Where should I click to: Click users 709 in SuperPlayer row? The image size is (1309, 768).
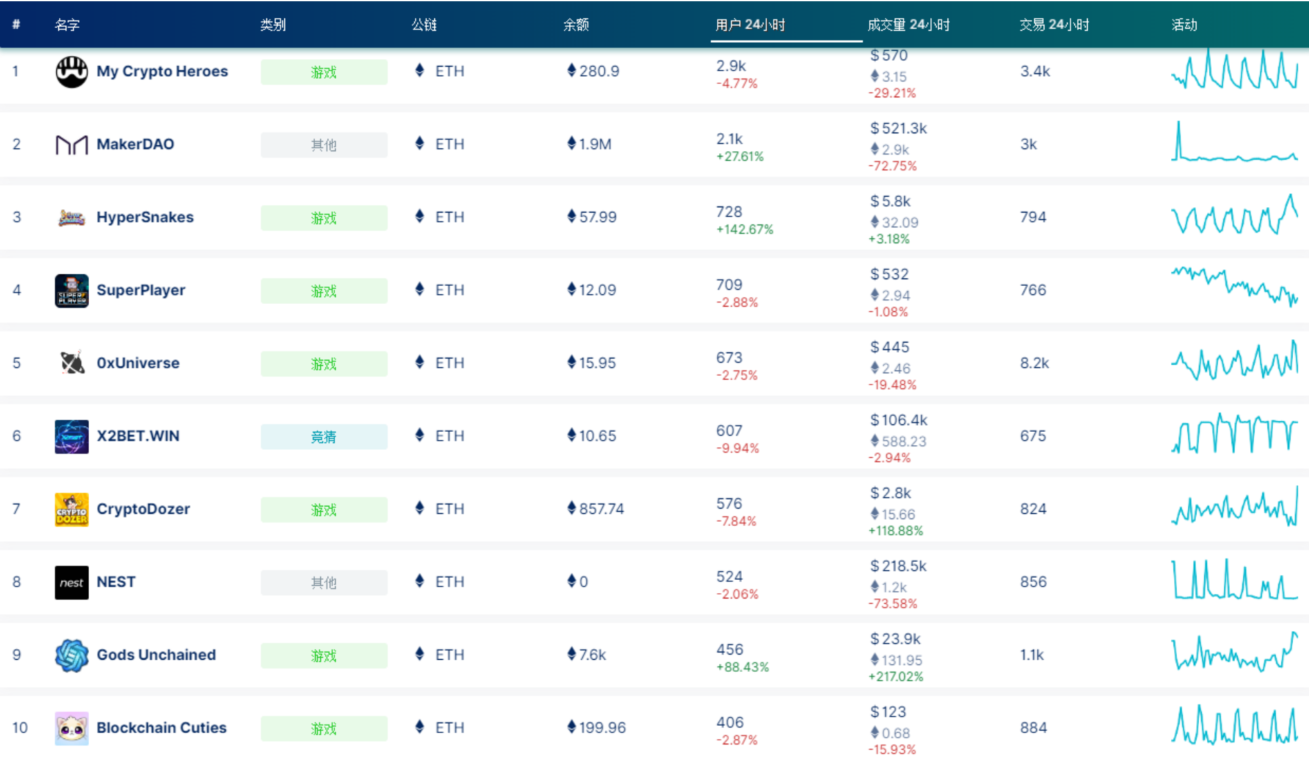point(730,285)
